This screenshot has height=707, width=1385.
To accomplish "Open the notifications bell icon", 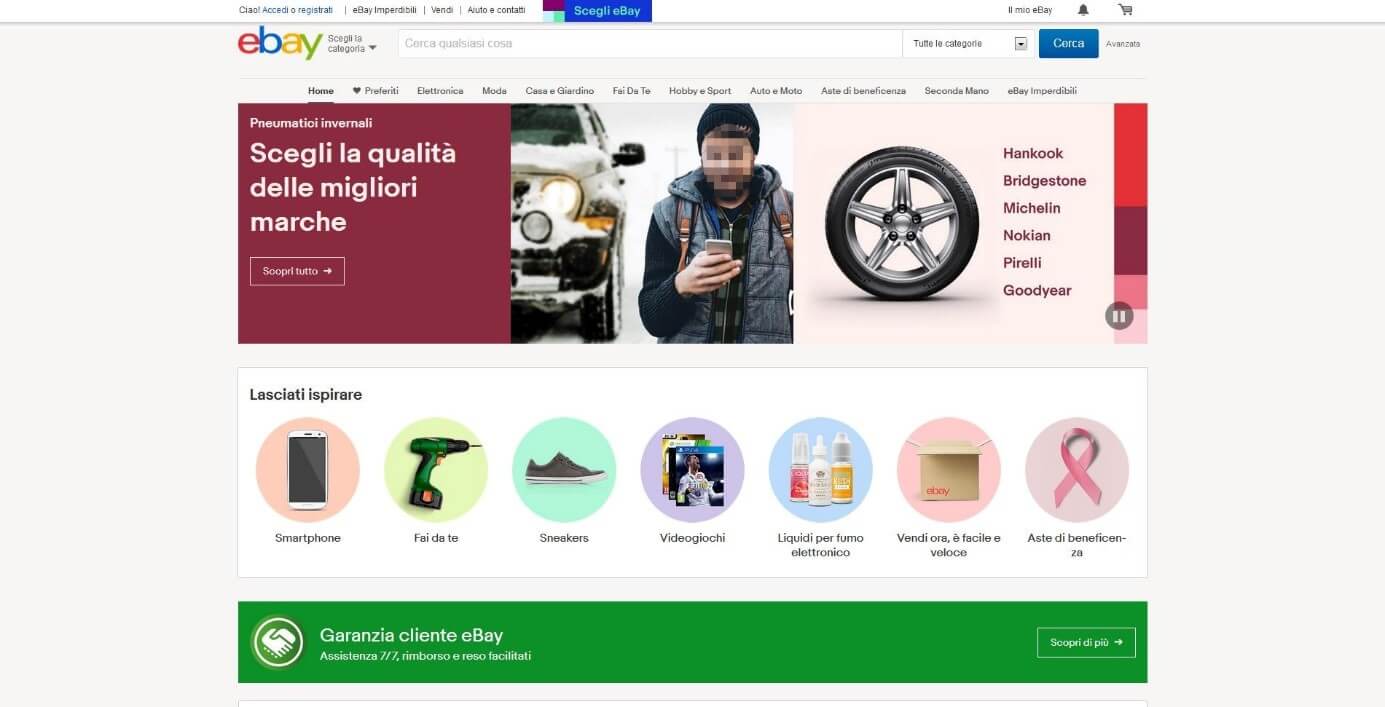I will 1083,10.
